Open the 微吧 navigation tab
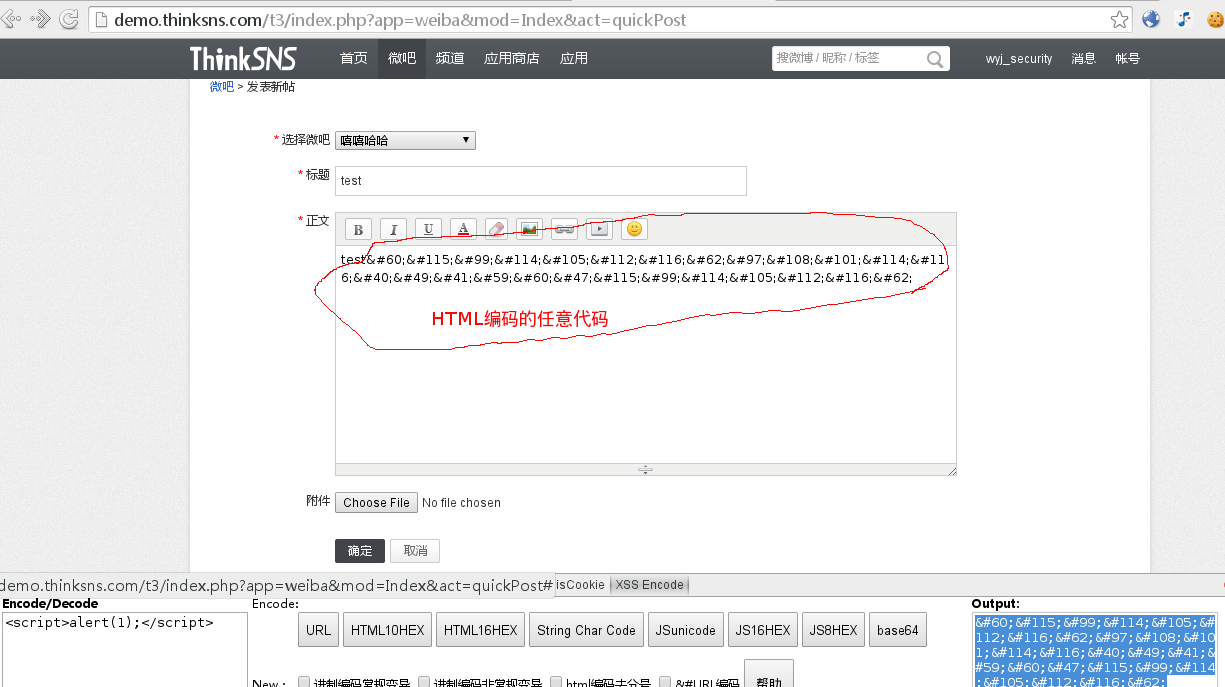 tap(402, 59)
